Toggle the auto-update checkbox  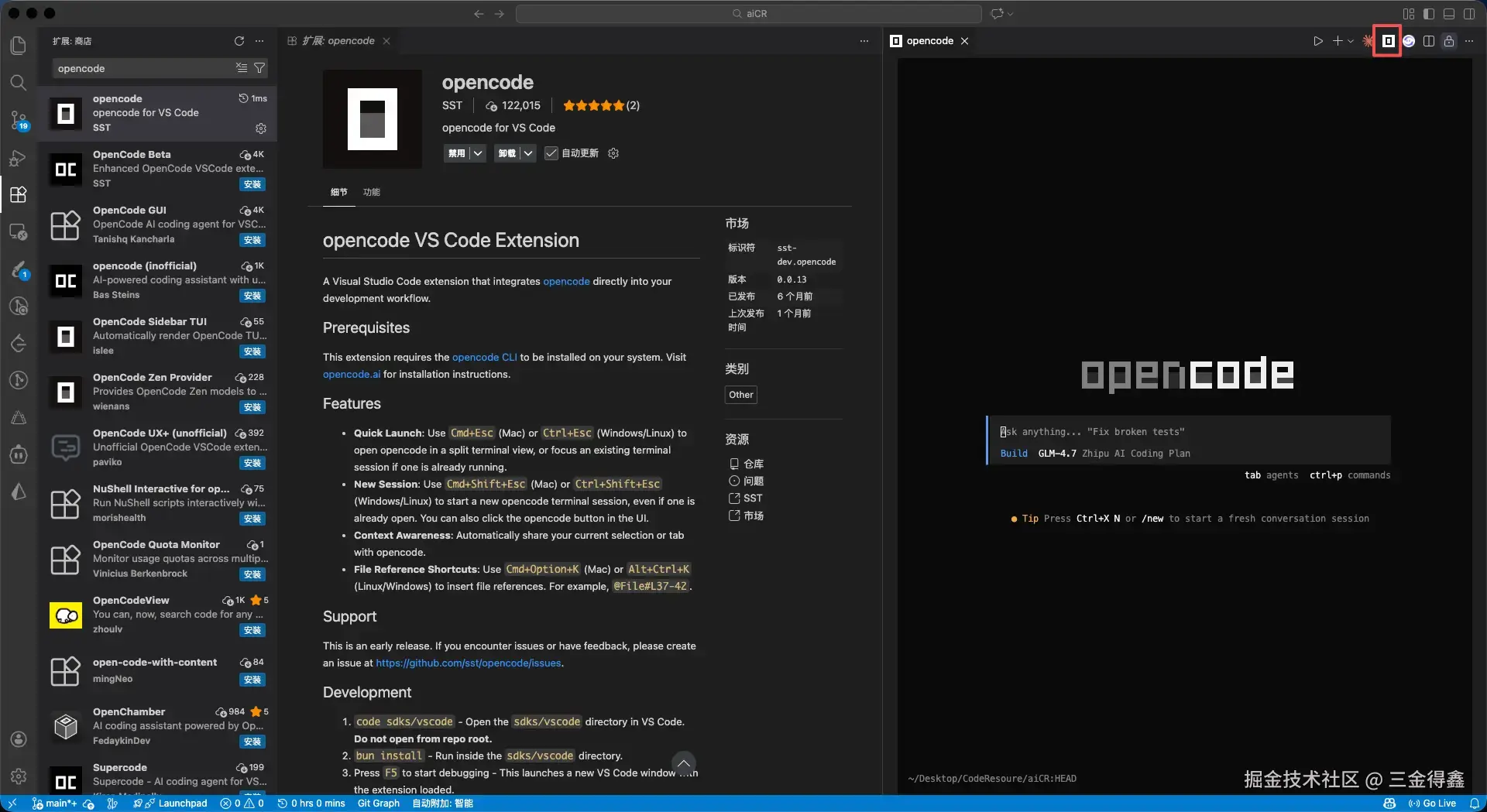[551, 153]
